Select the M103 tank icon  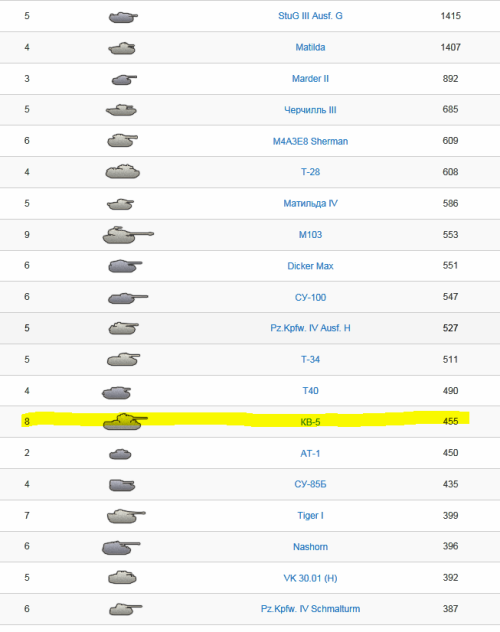point(128,235)
